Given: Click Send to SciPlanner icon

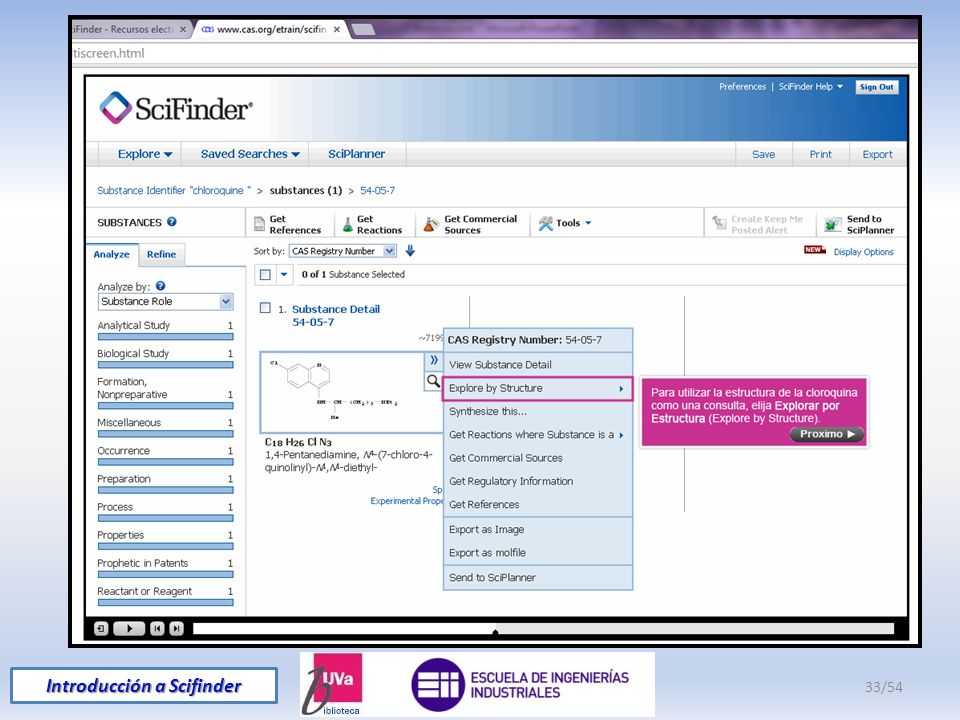Looking at the screenshot, I should [x=833, y=225].
